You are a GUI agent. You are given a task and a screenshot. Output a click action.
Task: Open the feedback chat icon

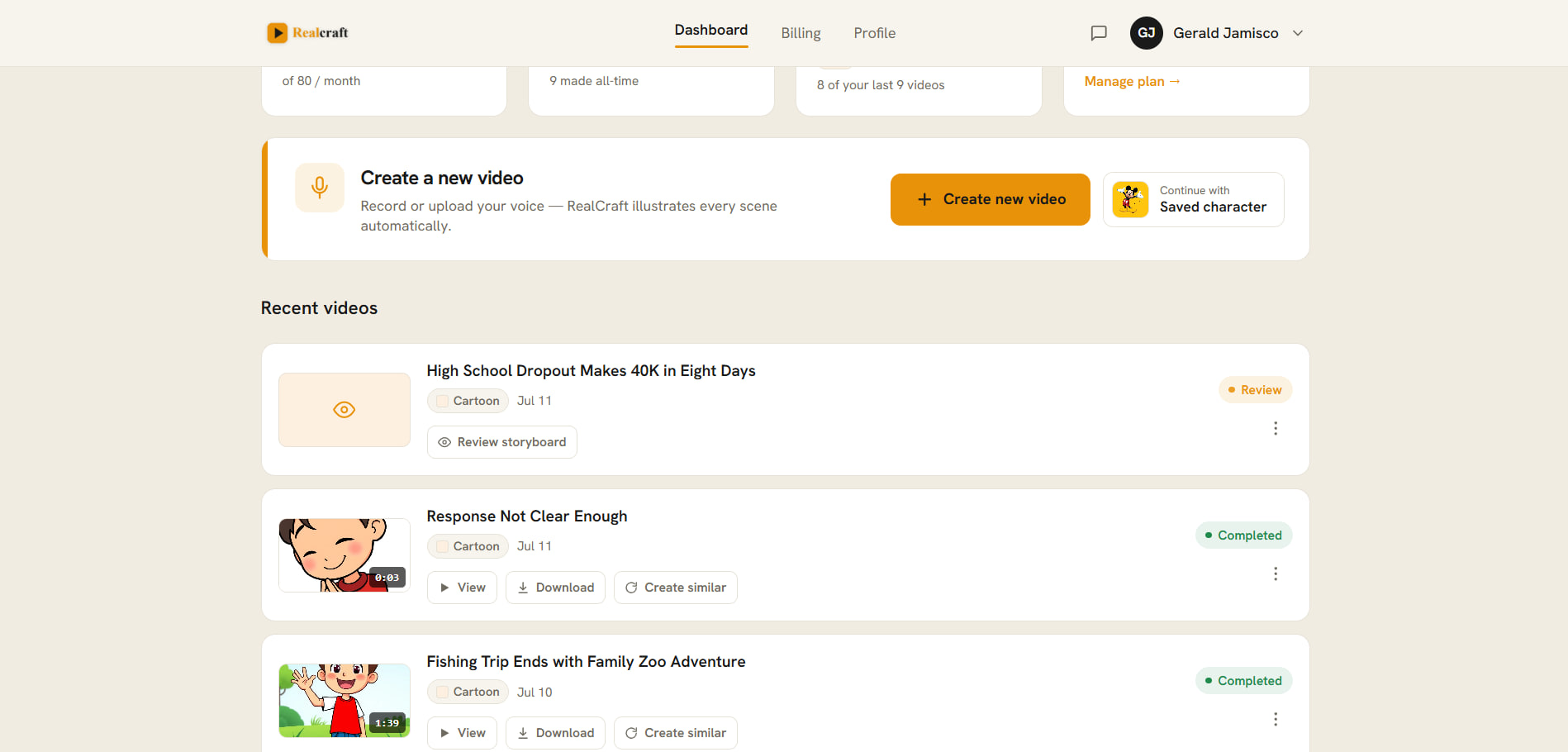coord(1099,33)
